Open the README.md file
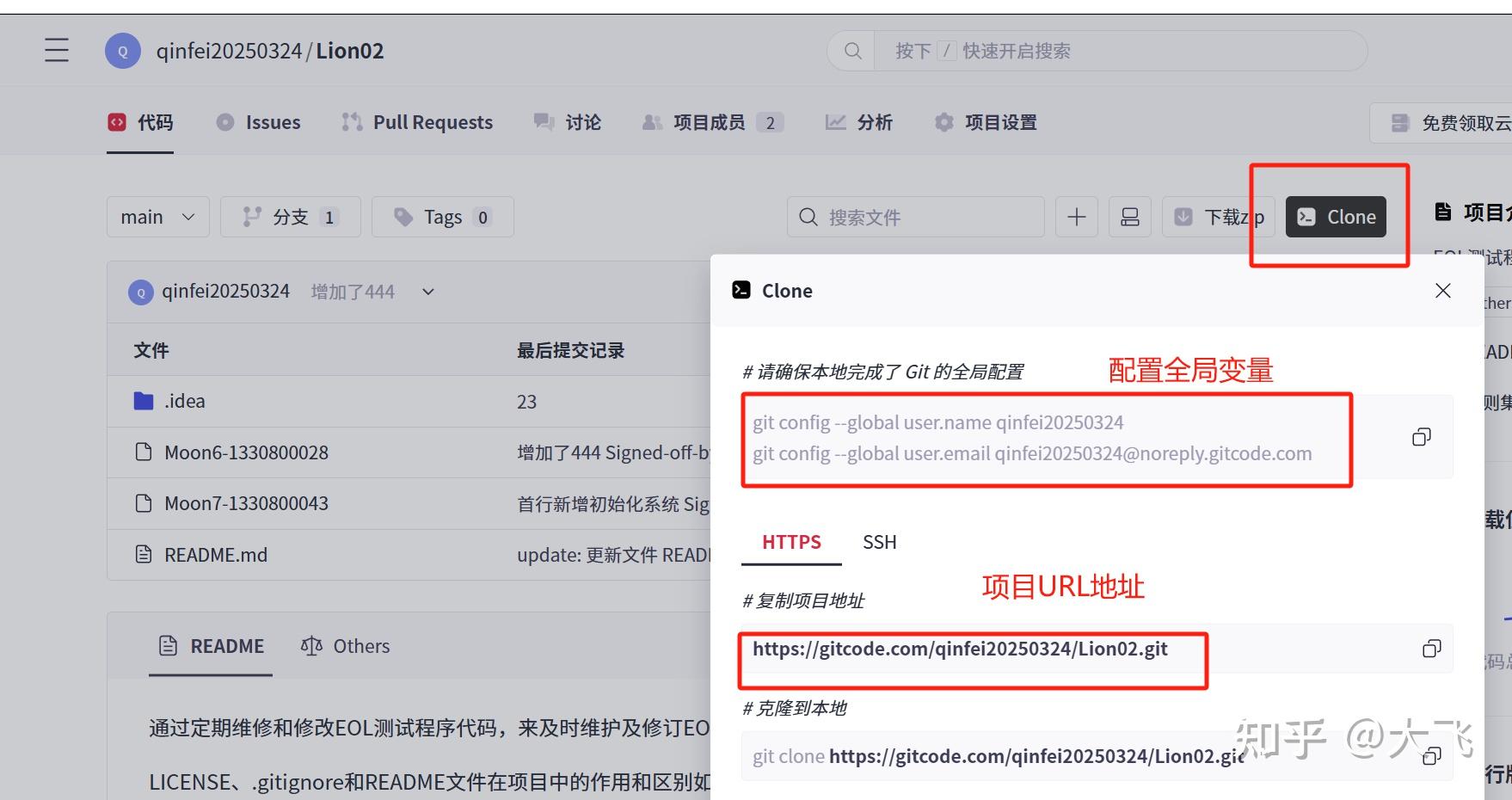 point(216,555)
